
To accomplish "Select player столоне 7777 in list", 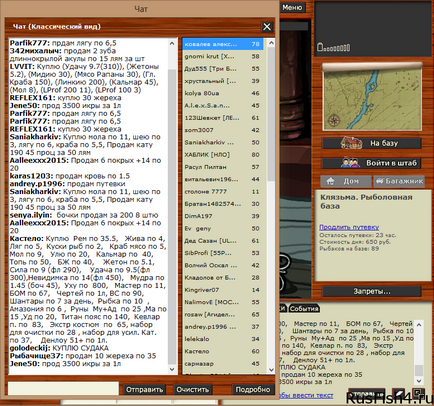I will [x=223, y=192].
